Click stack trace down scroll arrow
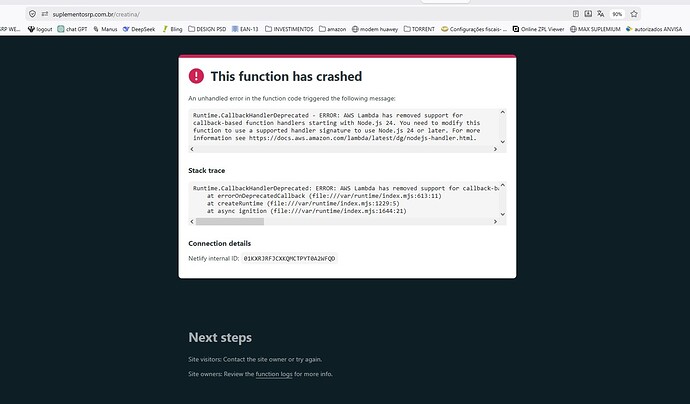690x404 pixels. 503,214
